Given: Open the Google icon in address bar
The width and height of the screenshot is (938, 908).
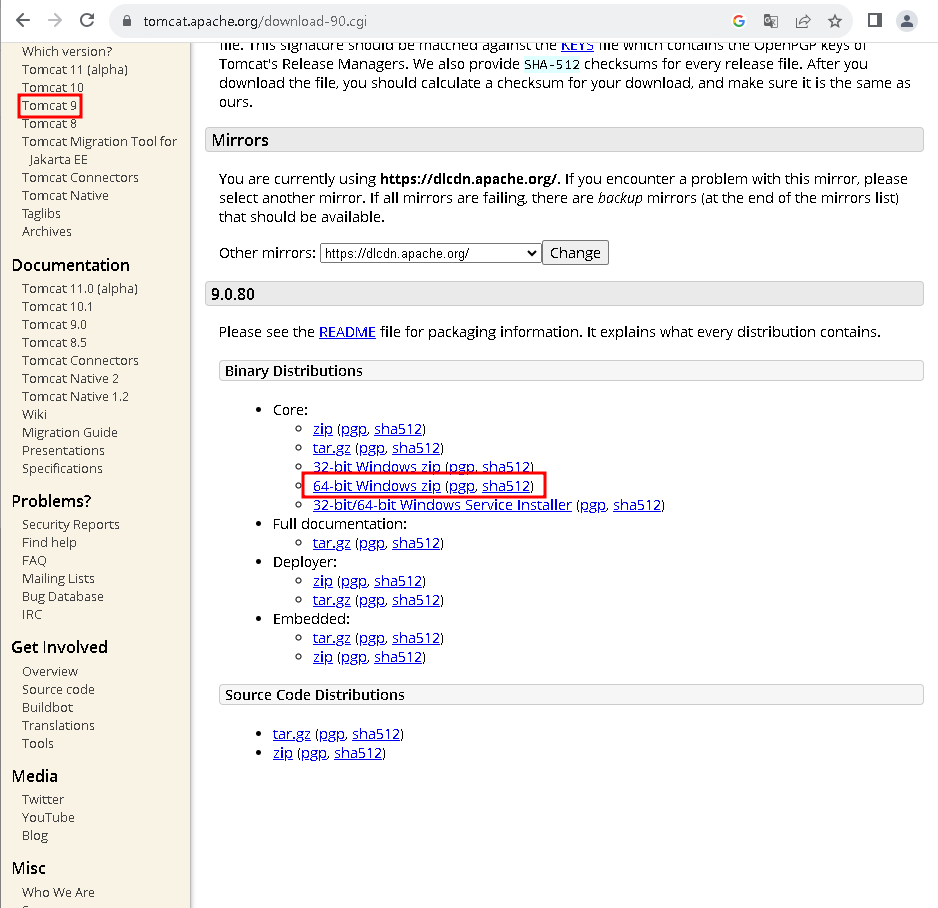Looking at the screenshot, I should [739, 21].
